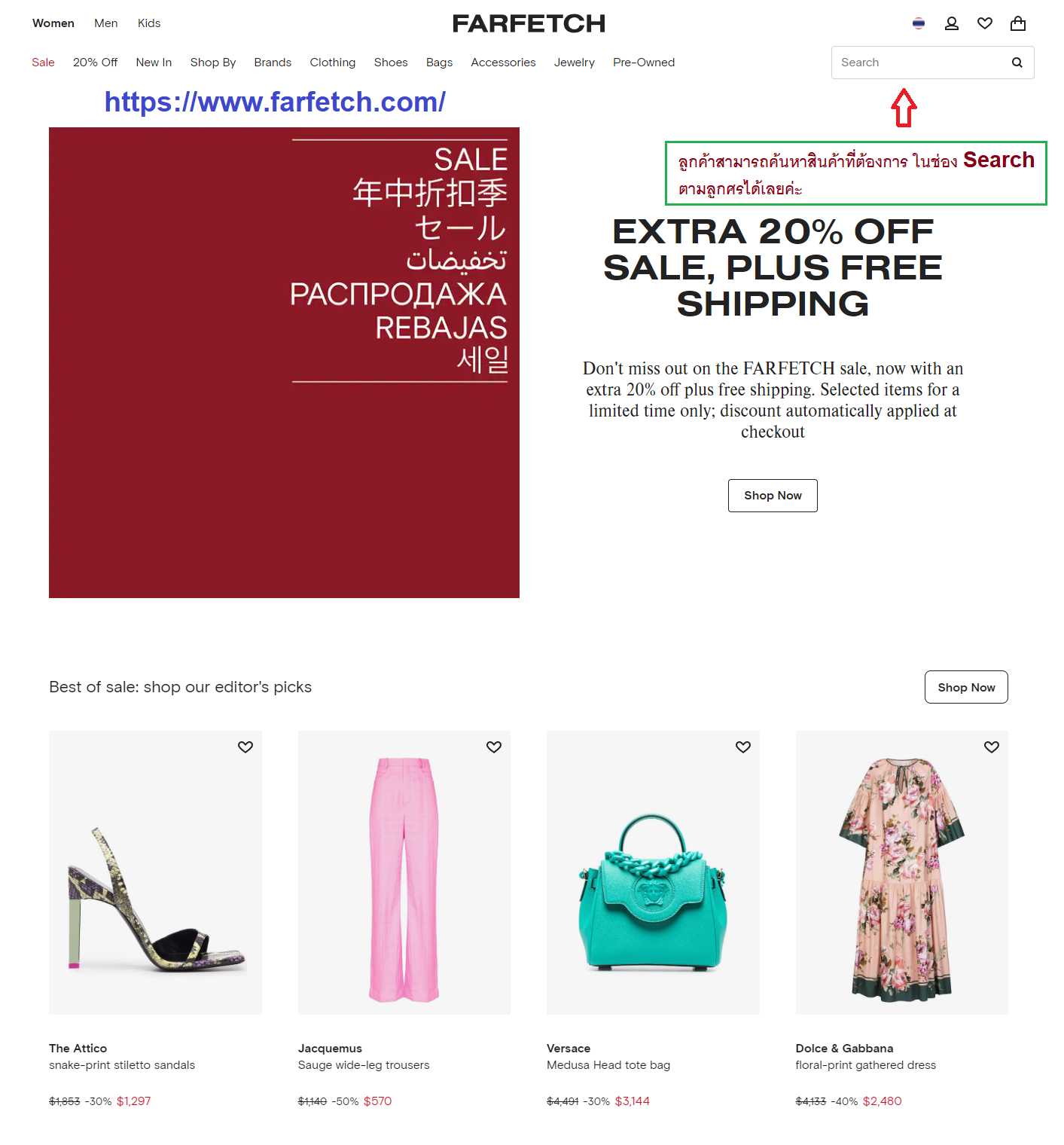1064x1145 pixels.
Task: Switch to the Kids section
Action: pos(149,23)
